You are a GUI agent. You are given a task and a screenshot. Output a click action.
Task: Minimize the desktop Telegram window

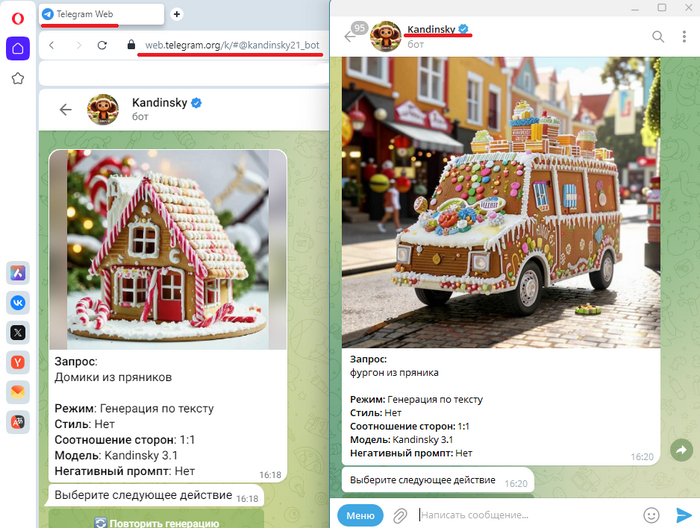[635, 8]
